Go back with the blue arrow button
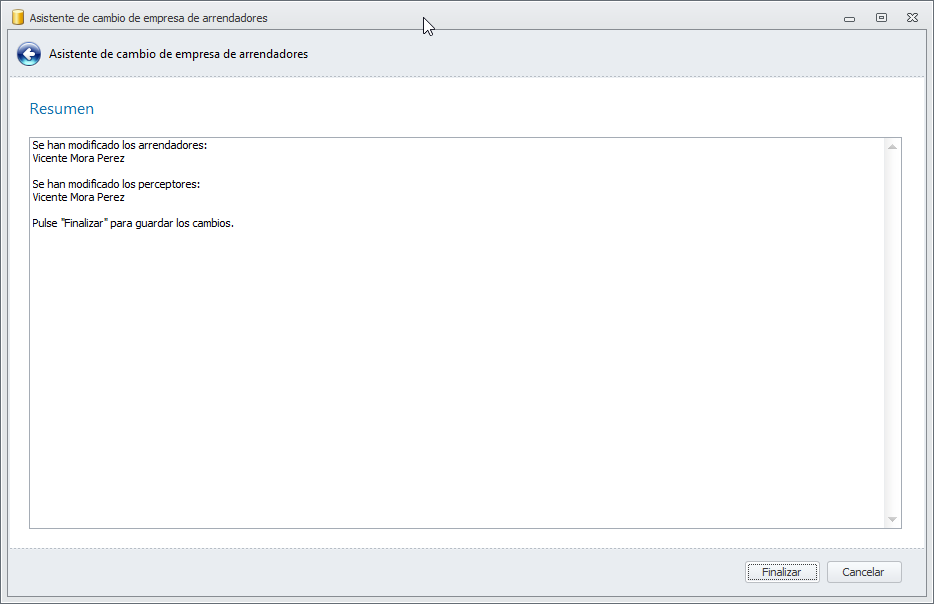The height and width of the screenshot is (604, 934). tap(29, 54)
